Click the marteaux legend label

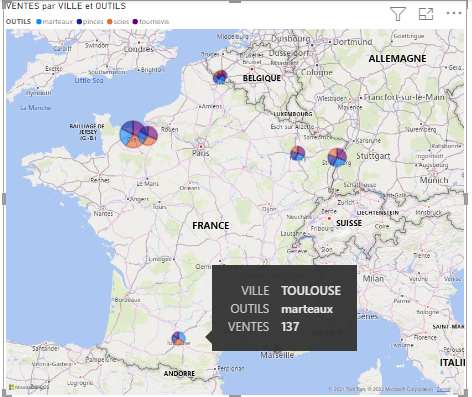coord(58,22)
